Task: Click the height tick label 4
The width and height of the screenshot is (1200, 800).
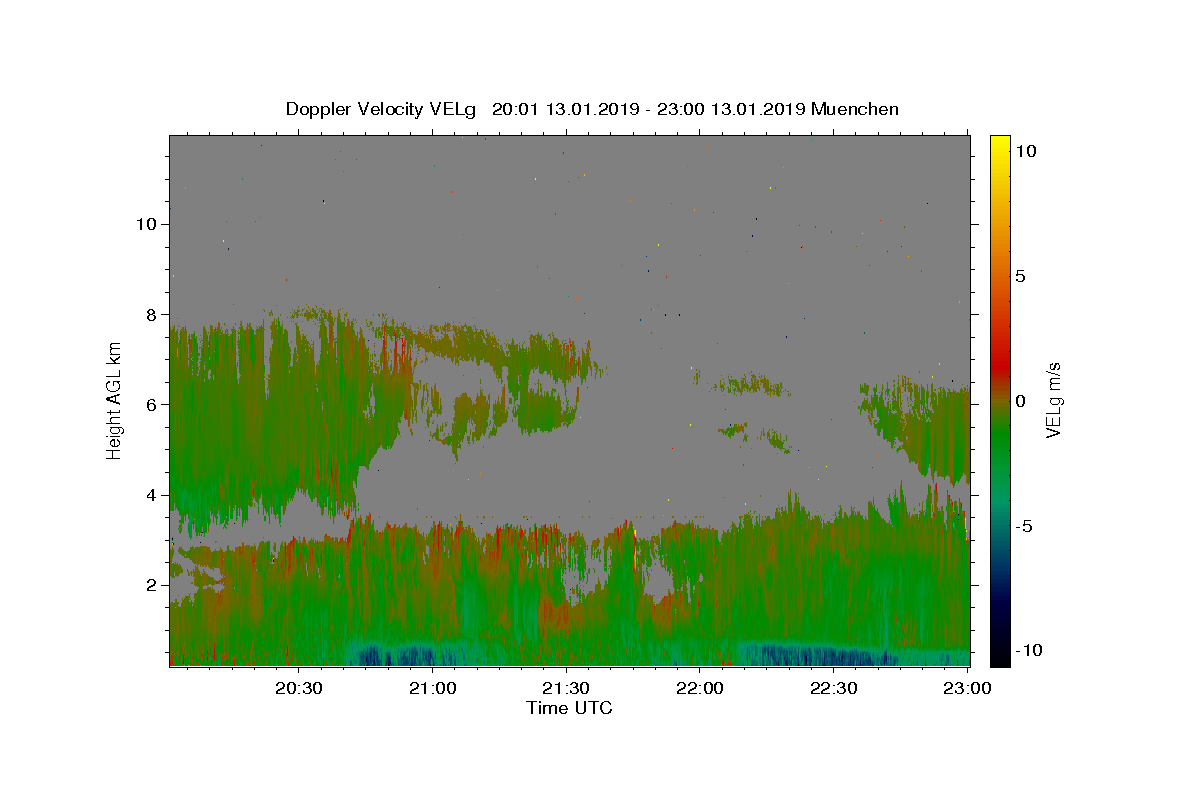Action: tap(153, 495)
